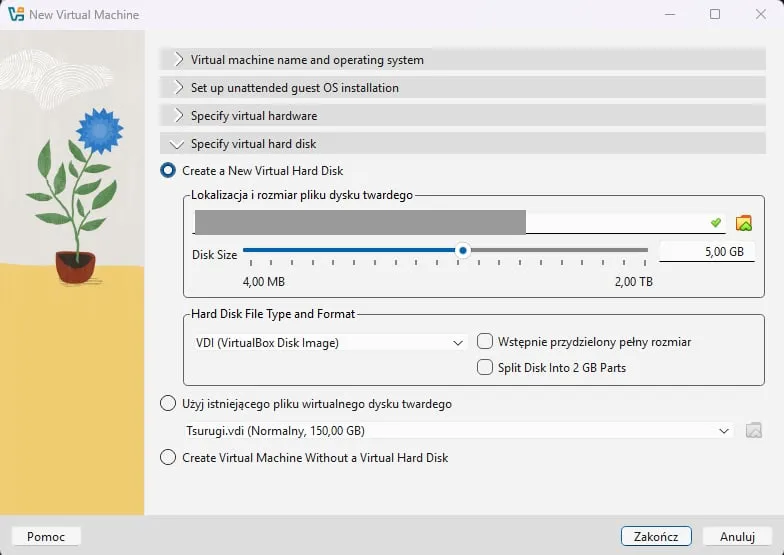Click the Anuluj button
The width and height of the screenshot is (784, 555).
737,536
